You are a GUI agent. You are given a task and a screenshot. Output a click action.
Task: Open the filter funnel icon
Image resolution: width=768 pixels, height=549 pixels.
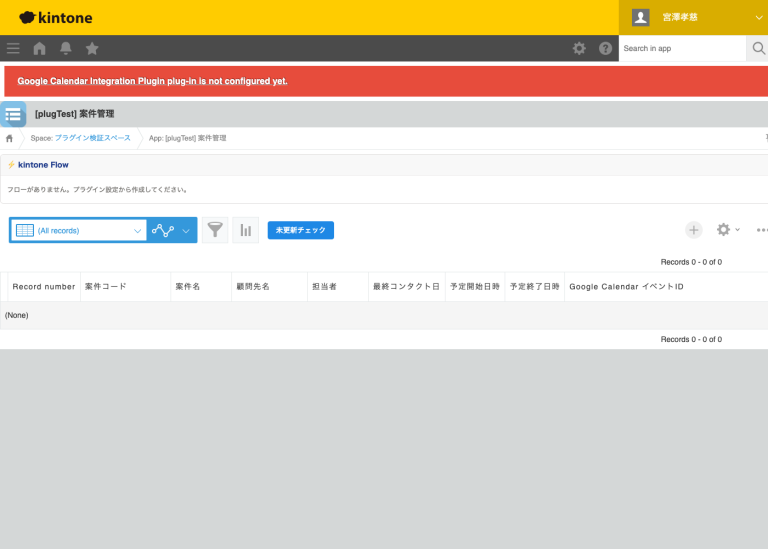tap(215, 230)
